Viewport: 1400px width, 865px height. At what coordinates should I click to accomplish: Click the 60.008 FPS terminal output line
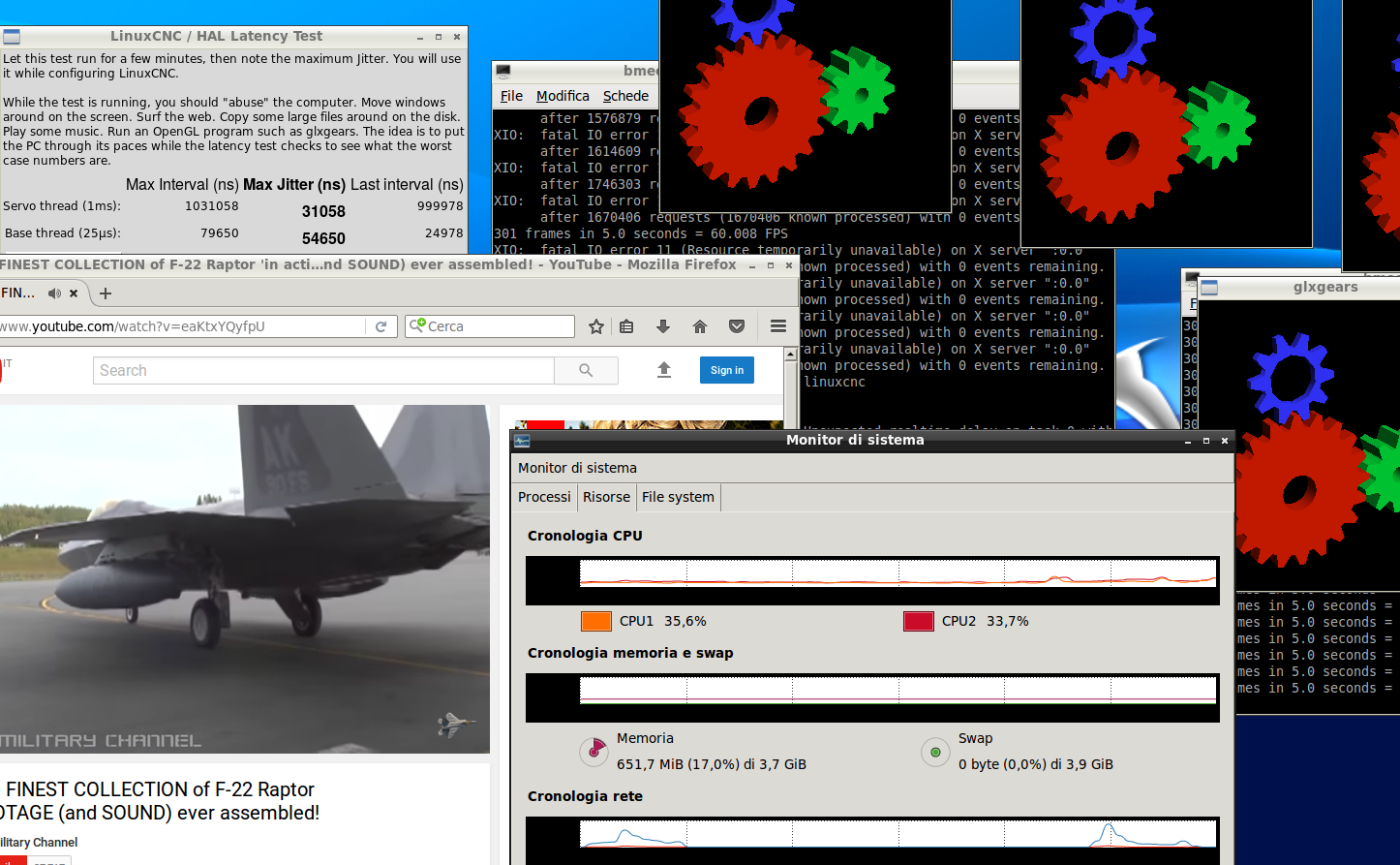[x=641, y=233]
